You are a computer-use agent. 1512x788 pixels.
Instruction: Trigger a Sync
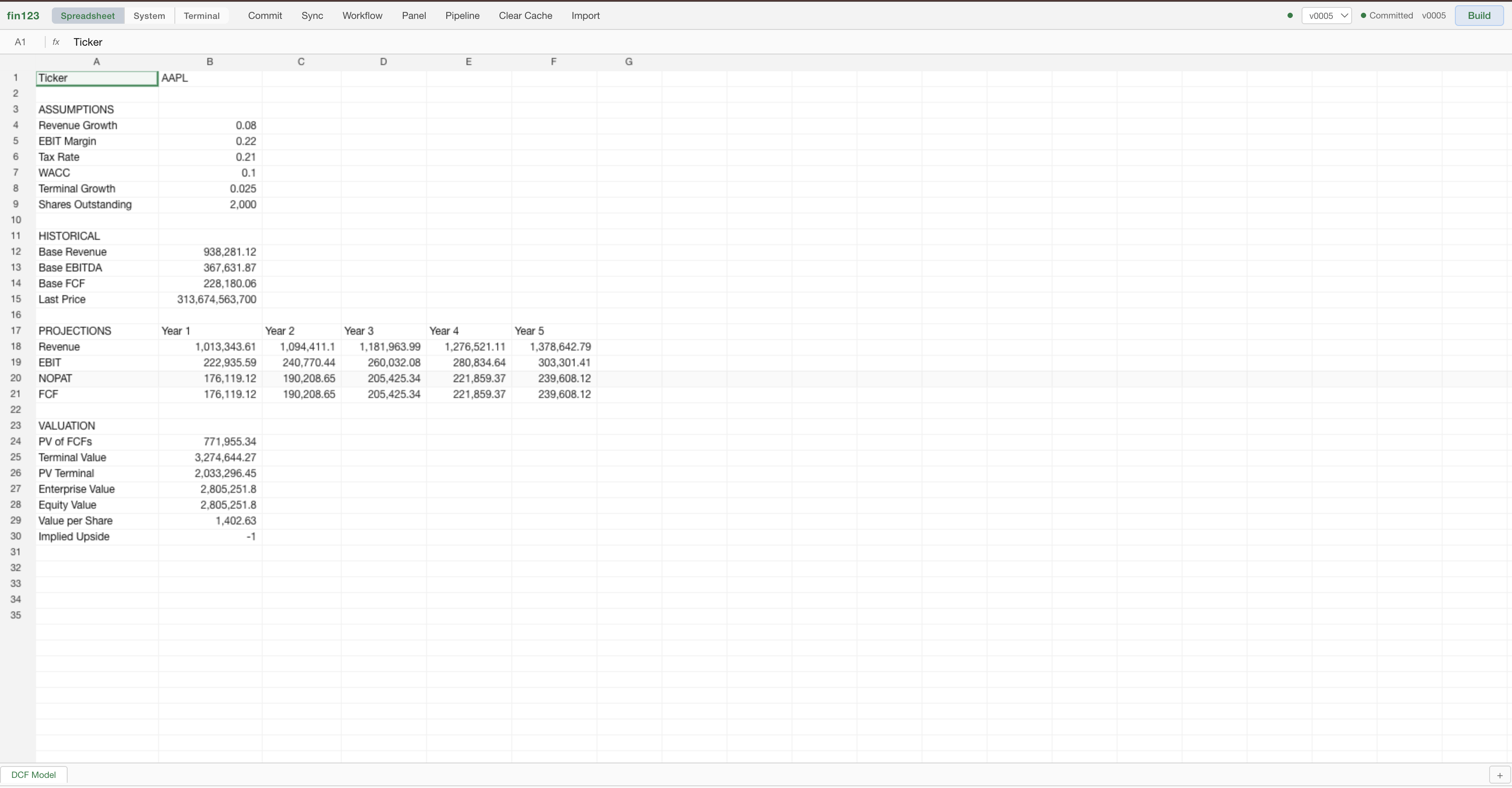point(312,15)
